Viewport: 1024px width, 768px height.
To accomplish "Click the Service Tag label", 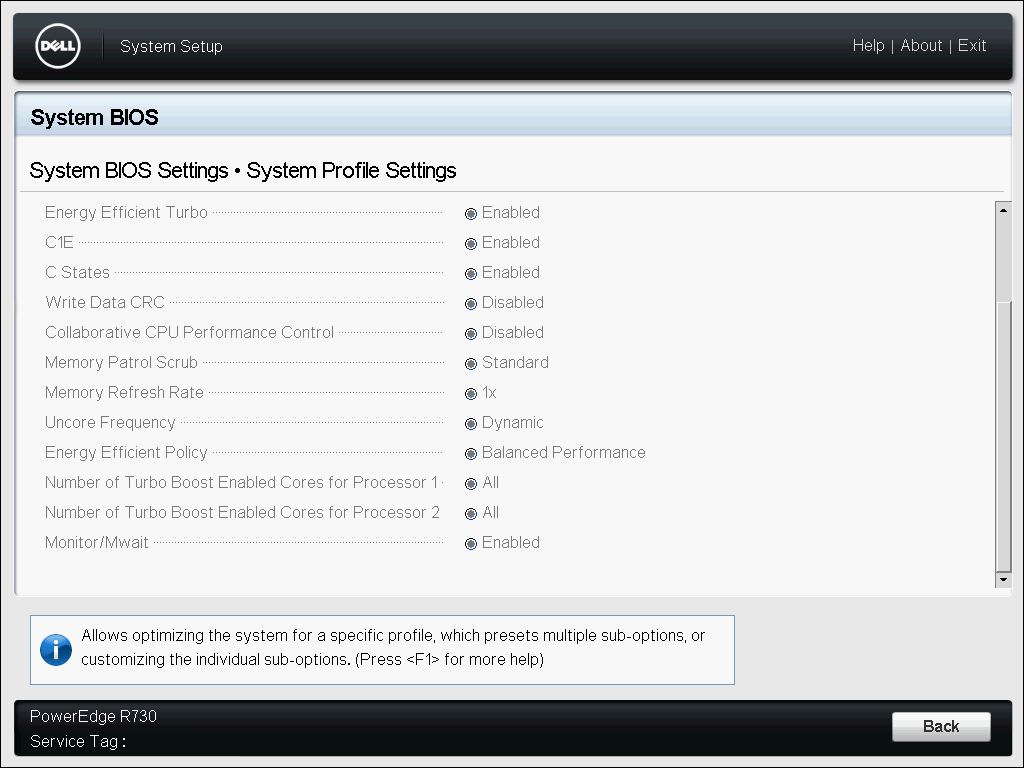I will click(78, 741).
